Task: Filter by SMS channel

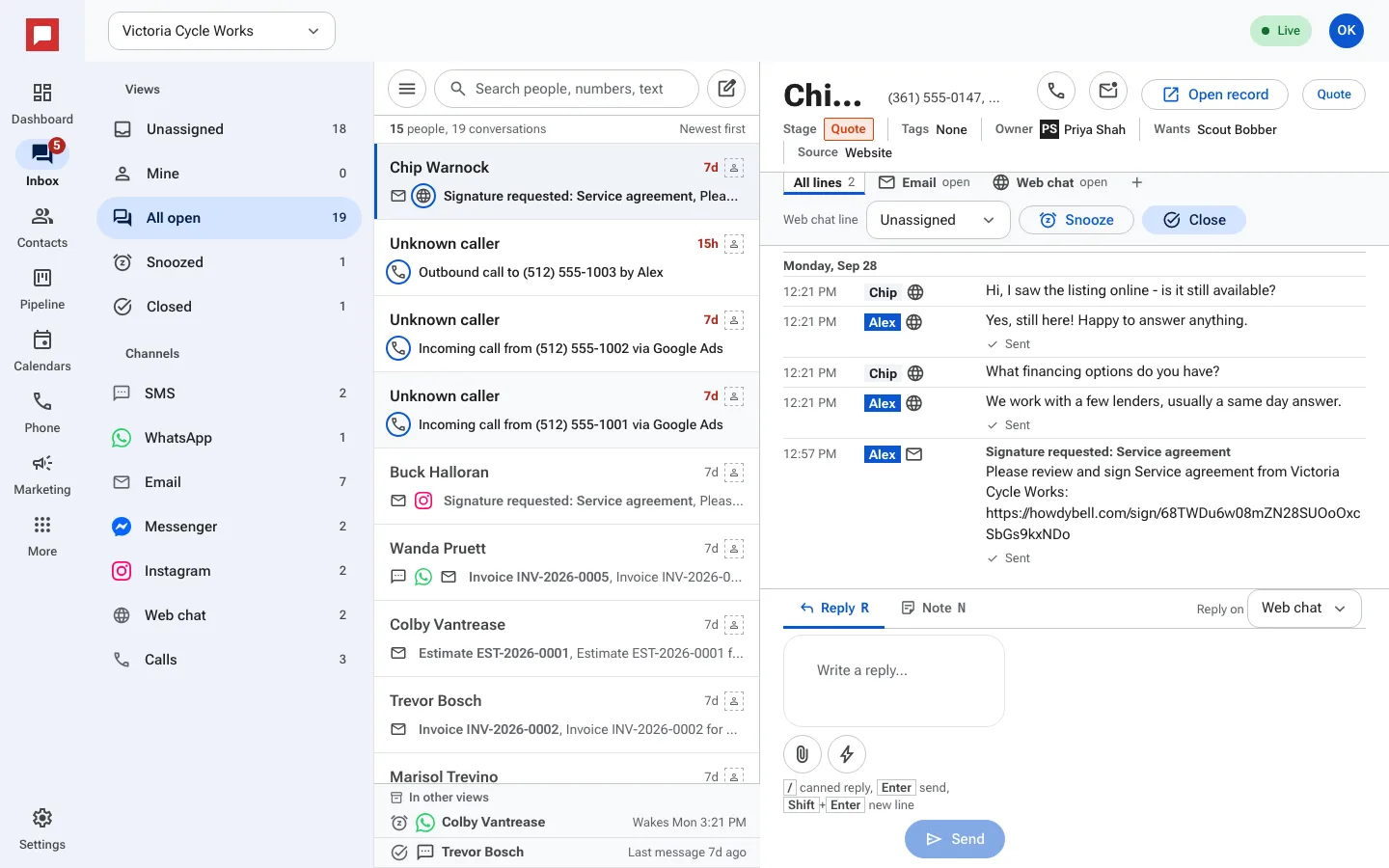Action: [230, 393]
